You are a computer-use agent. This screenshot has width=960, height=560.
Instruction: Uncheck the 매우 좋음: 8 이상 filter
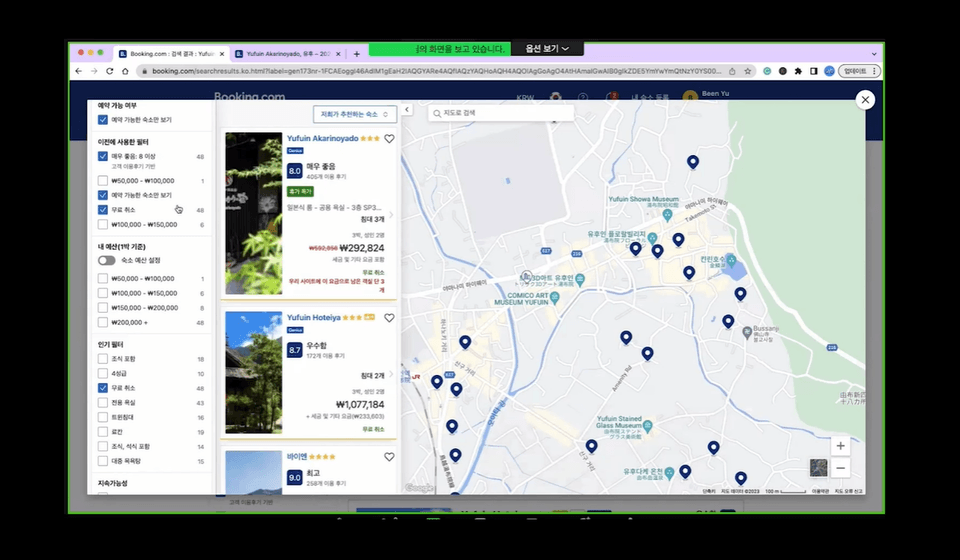[103, 157]
